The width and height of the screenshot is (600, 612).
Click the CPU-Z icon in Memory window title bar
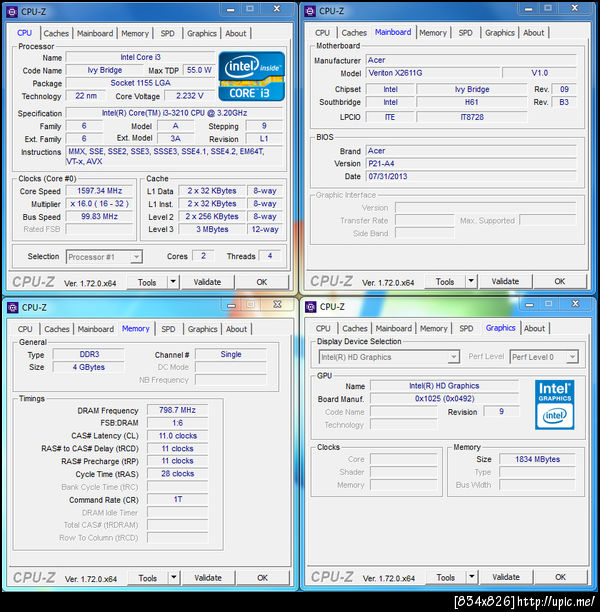(12, 308)
